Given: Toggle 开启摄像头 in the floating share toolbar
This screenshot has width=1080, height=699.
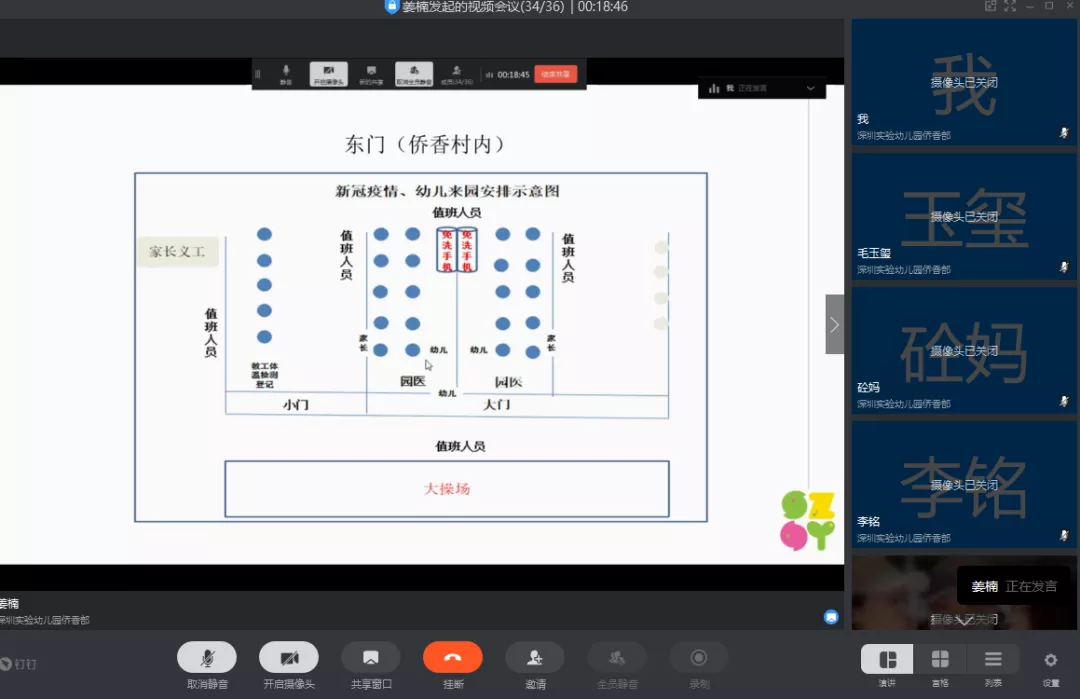Looking at the screenshot, I should pos(329,74).
